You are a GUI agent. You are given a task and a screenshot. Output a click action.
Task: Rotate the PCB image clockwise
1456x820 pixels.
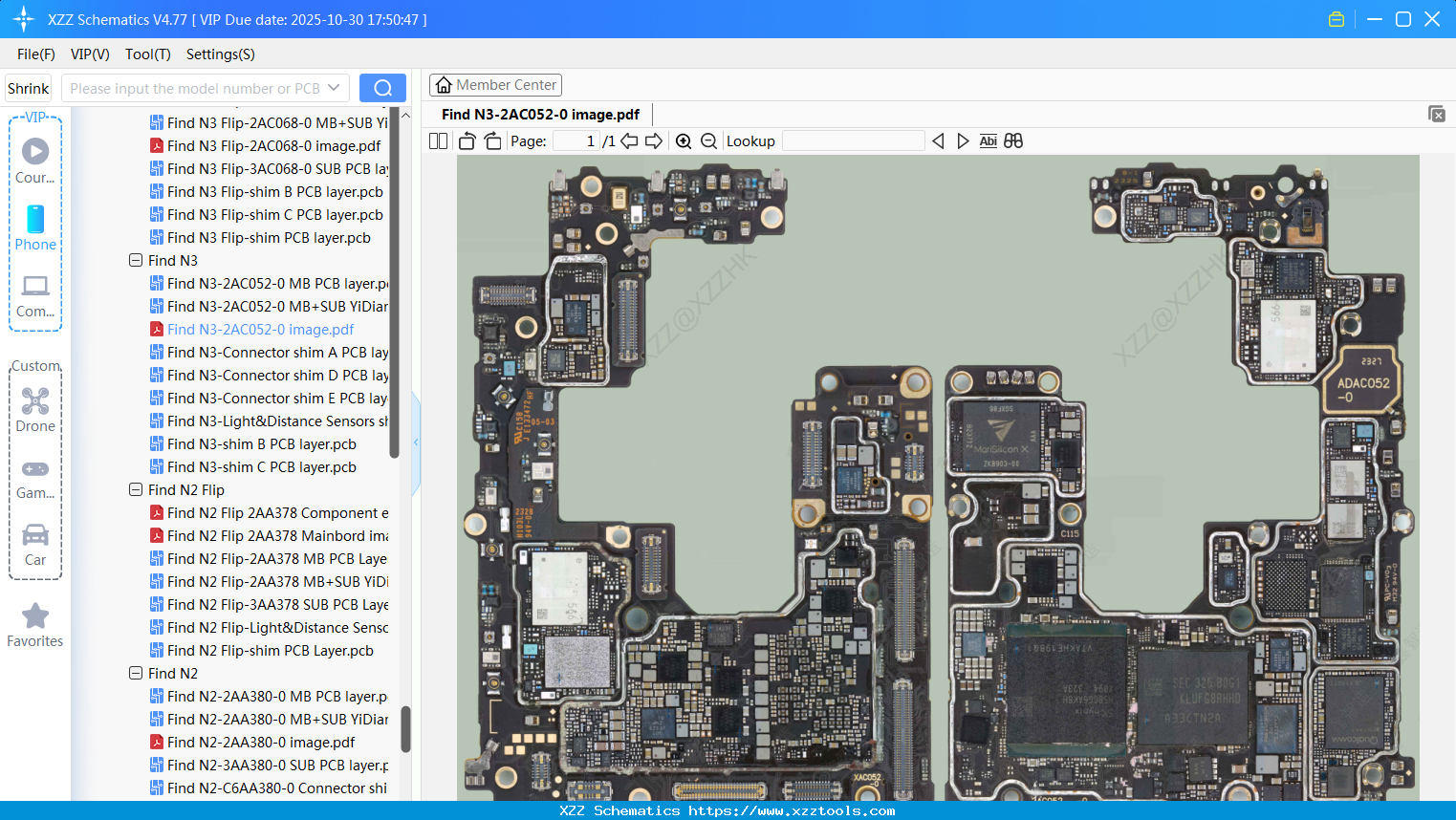pos(492,141)
